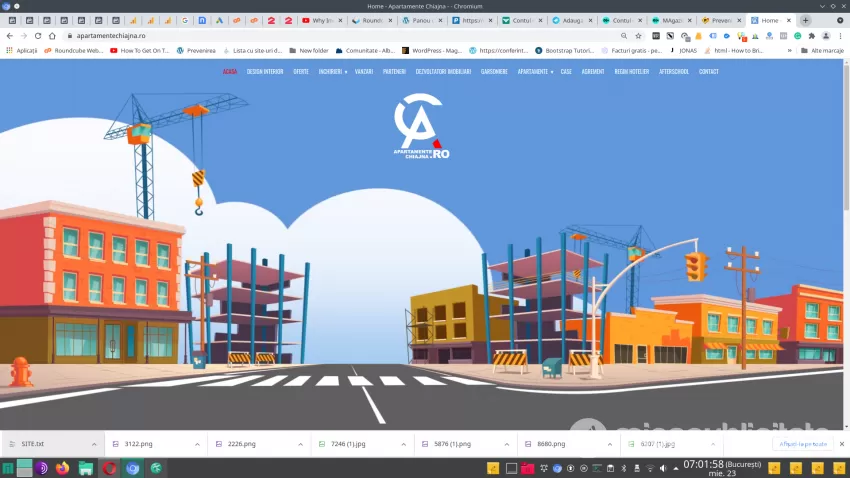Open the 'New folder' bookmark folder
This screenshot has height=478, width=850.
coord(309,50)
